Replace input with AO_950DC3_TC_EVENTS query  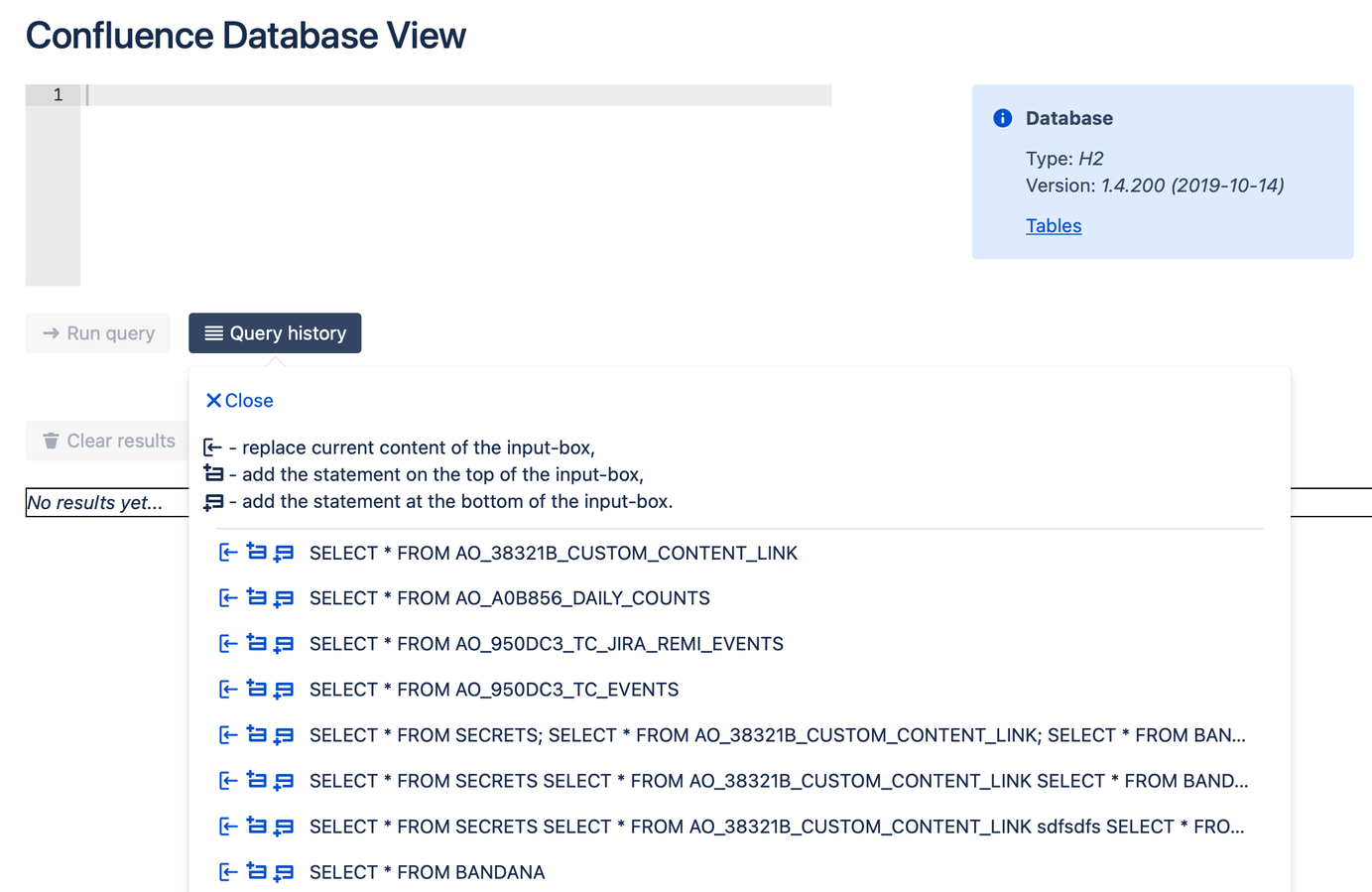[228, 690]
